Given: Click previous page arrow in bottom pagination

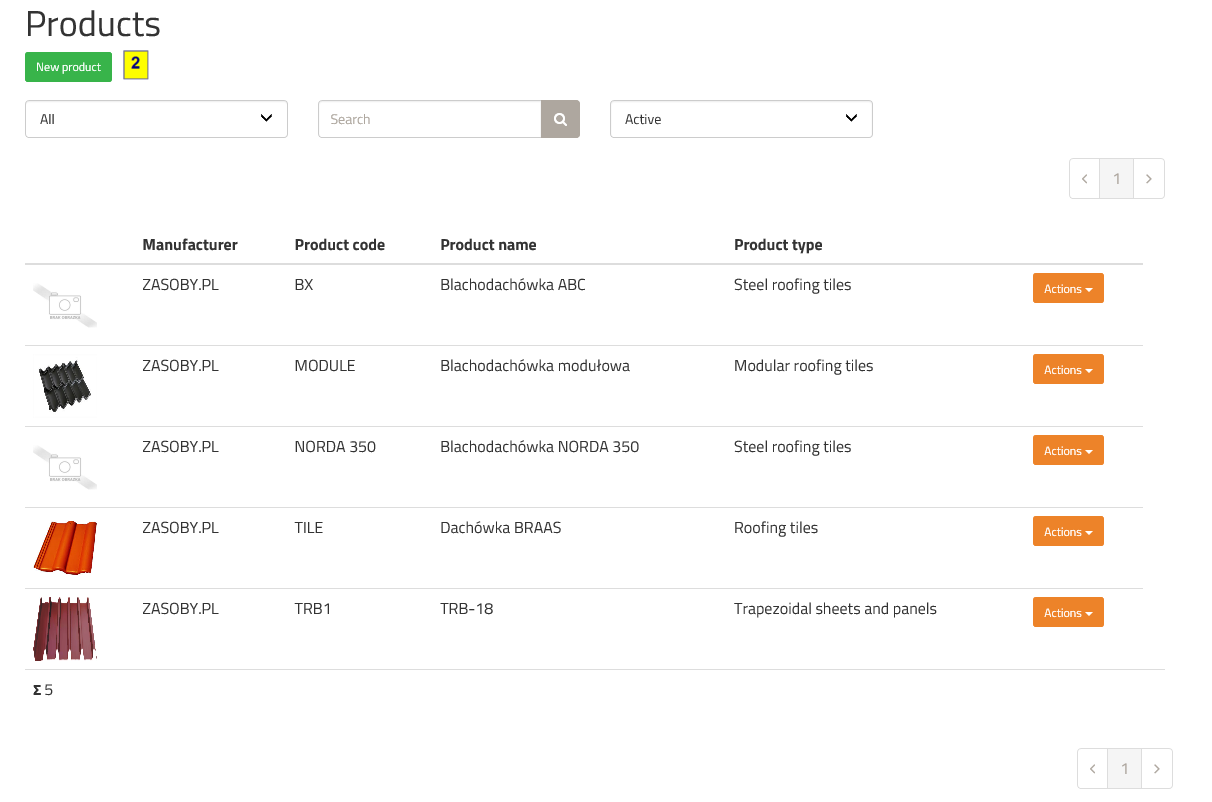Looking at the screenshot, I should coord(1092,769).
